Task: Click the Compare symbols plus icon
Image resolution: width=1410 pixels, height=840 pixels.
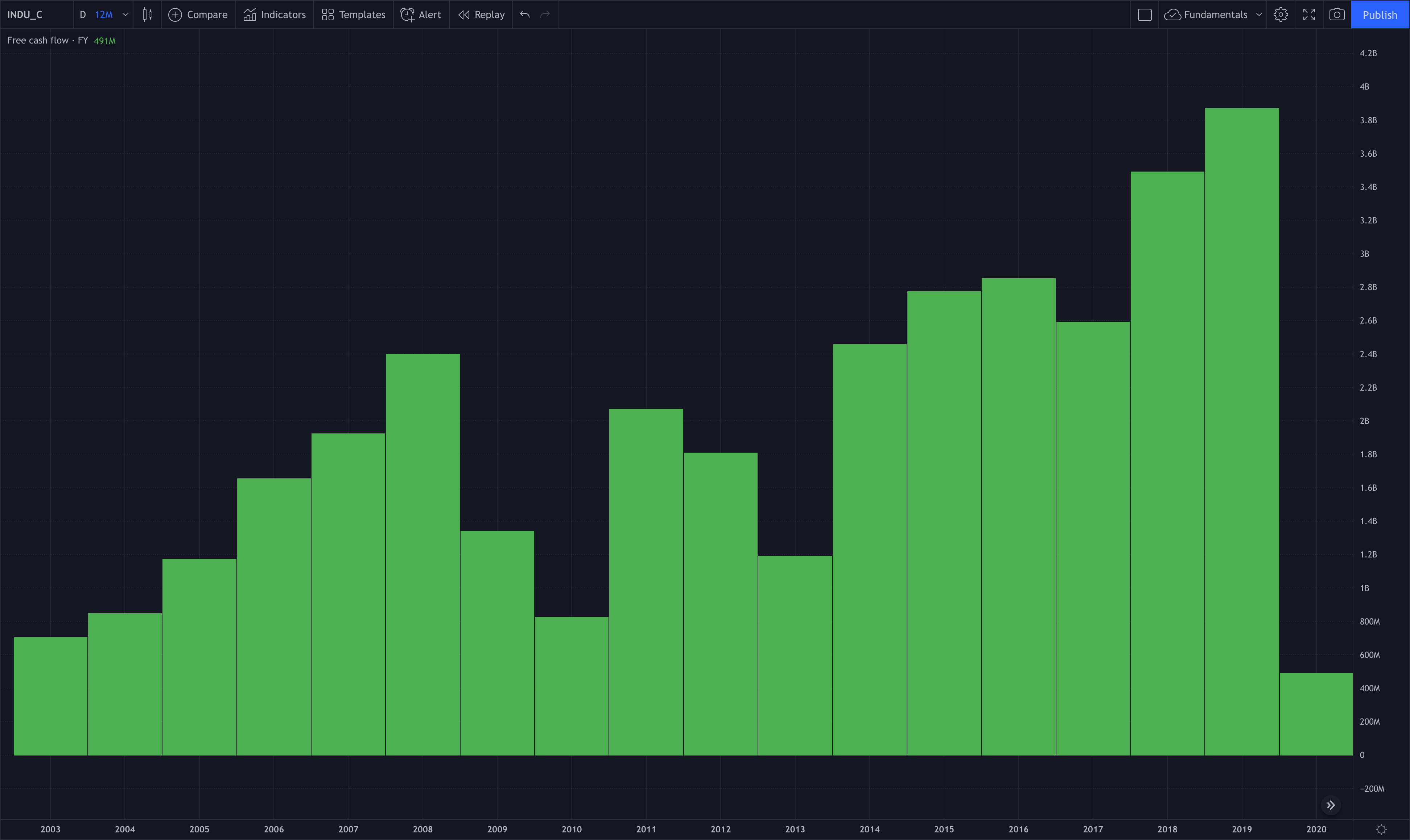Action: [175, 15]
